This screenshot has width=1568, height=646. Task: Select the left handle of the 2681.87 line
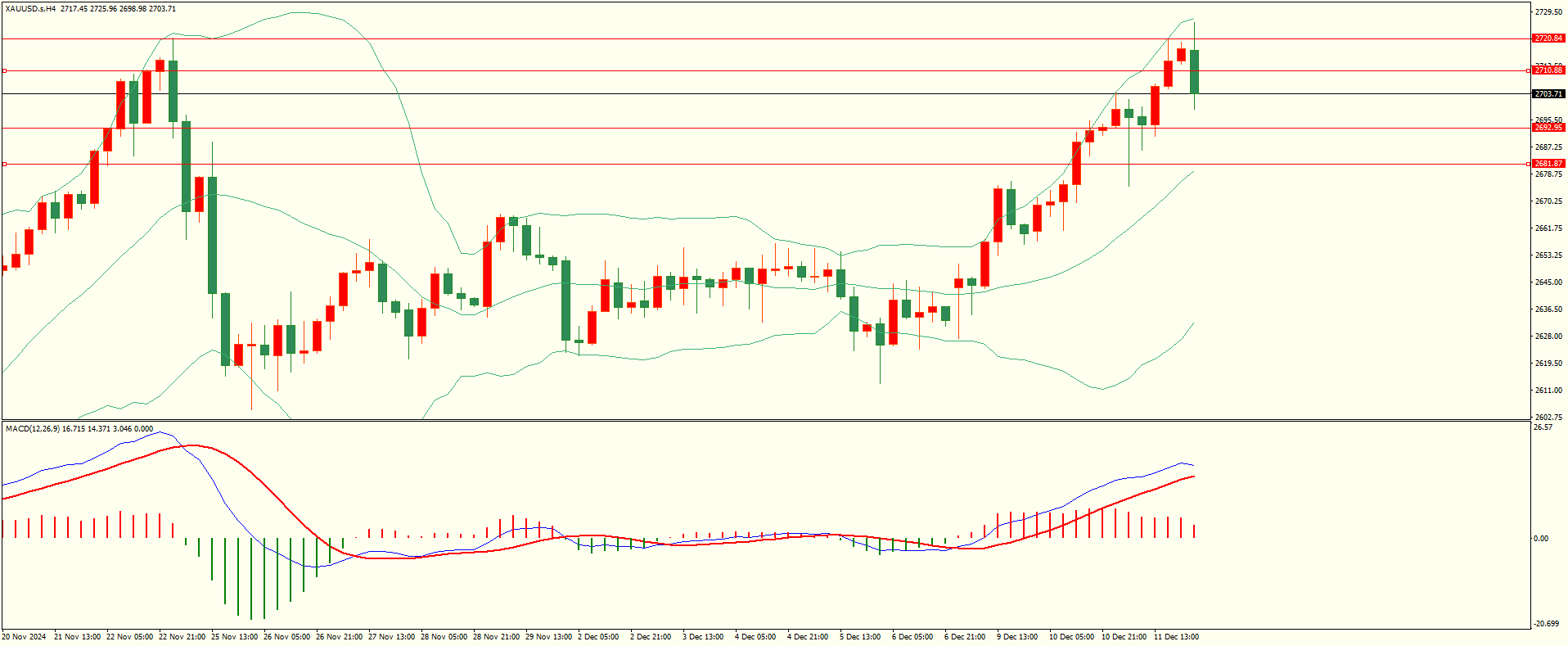[x=4, y=164]
